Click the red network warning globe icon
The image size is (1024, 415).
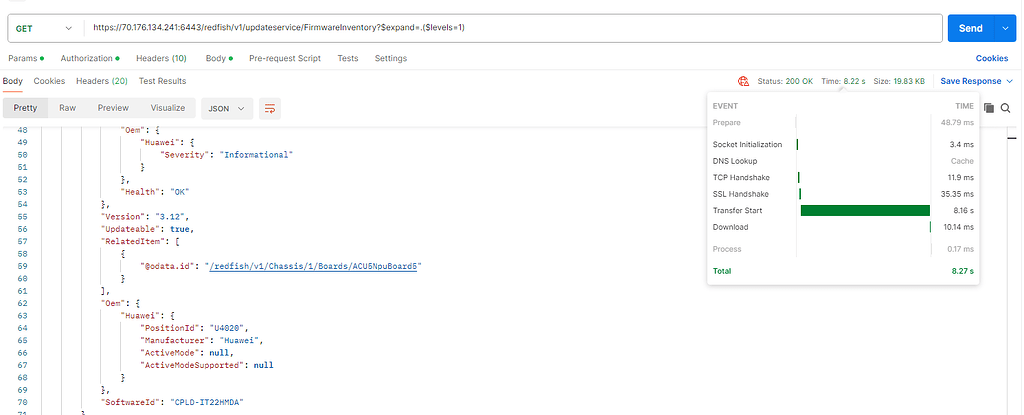point(743,81)
